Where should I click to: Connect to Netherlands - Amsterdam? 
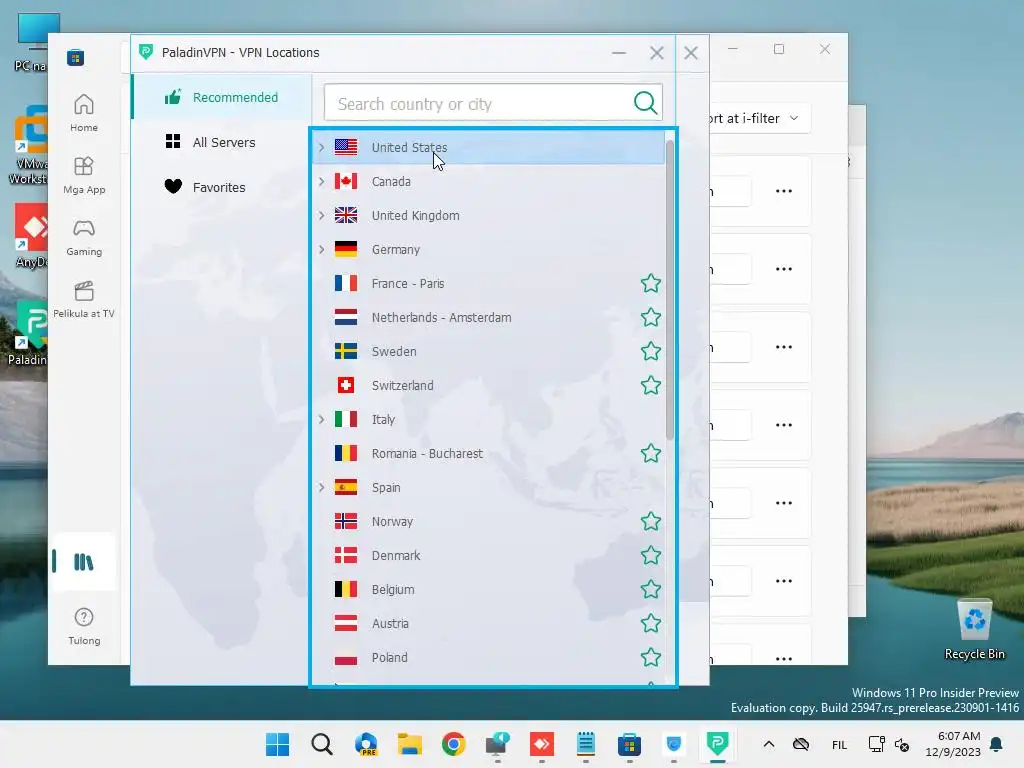[x=488, y=317]
